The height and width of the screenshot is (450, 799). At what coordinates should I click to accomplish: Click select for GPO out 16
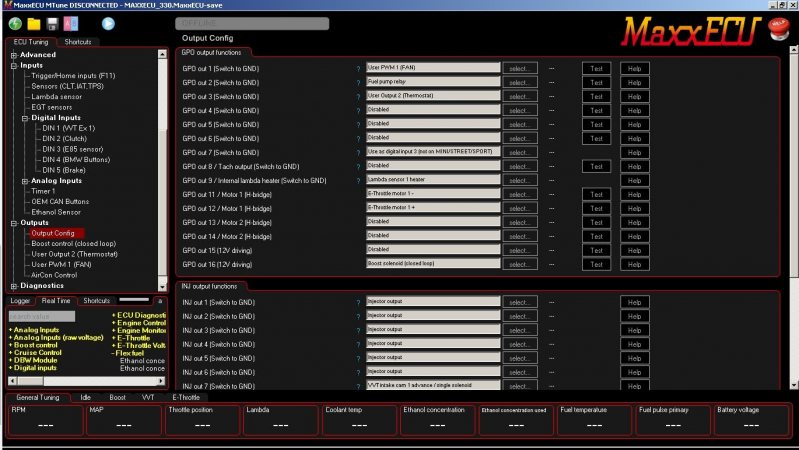(520, 264)
